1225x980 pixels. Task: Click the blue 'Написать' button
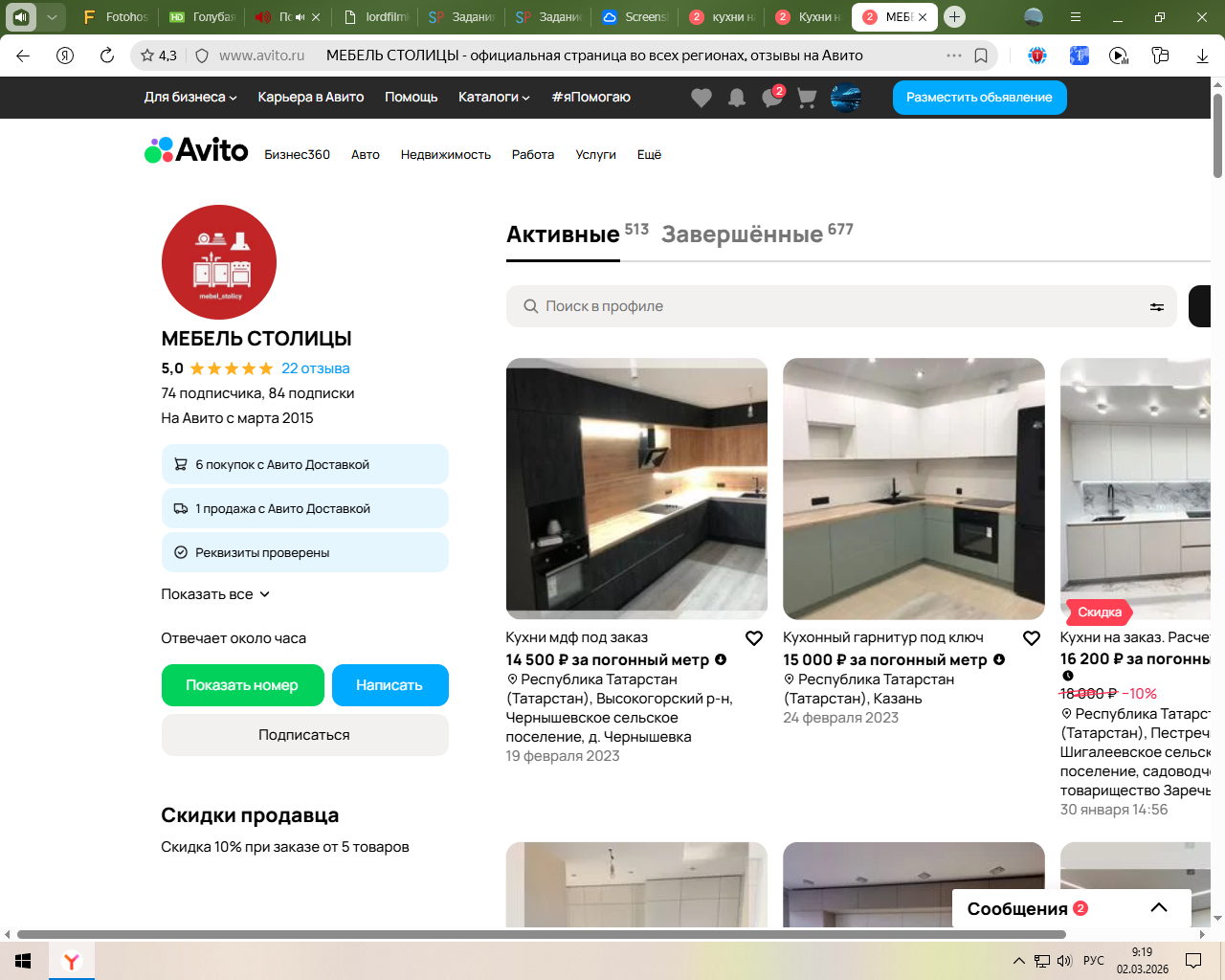click(390, 685)
